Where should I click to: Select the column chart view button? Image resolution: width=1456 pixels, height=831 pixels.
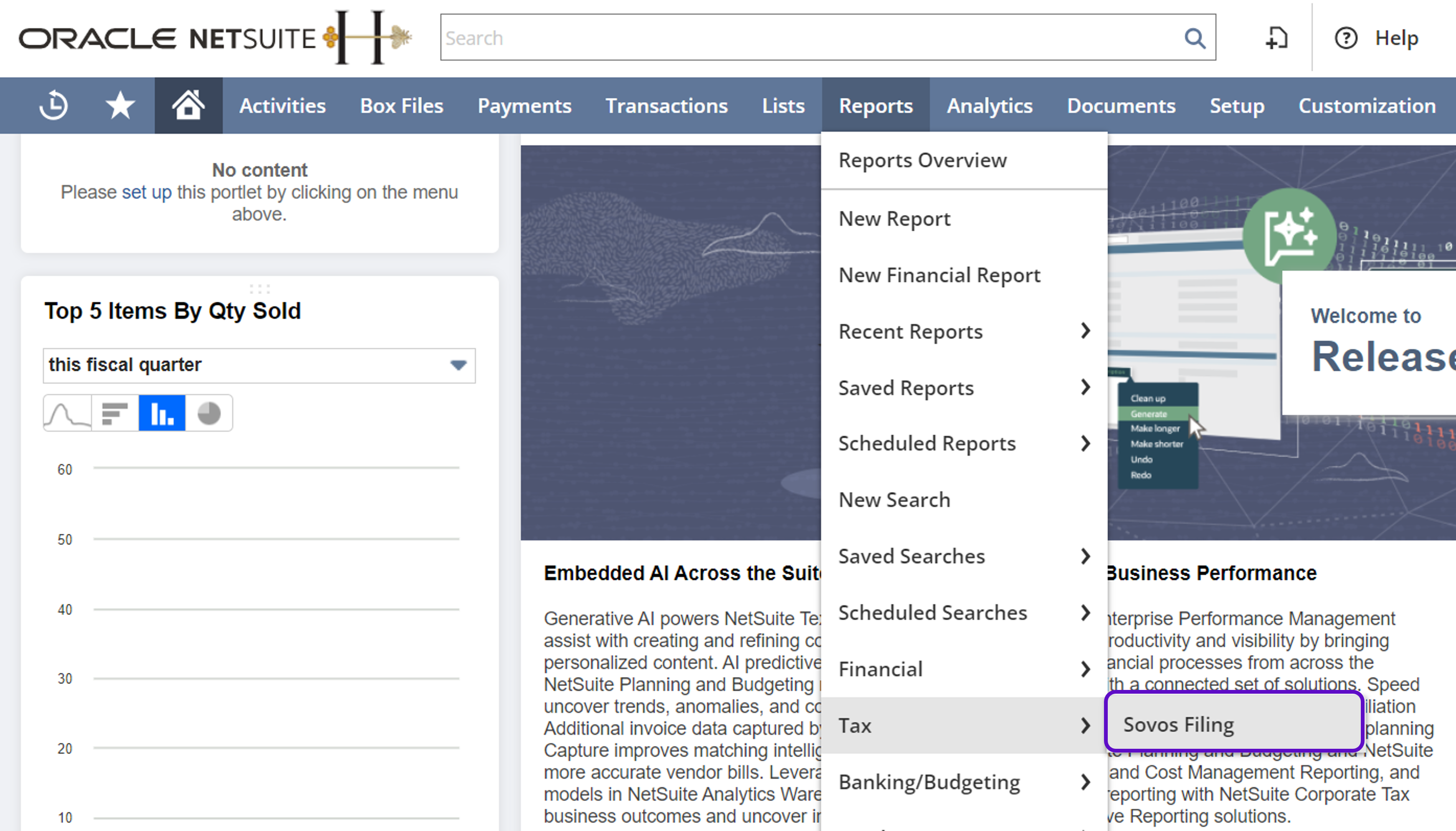click(x=162, y=413)
